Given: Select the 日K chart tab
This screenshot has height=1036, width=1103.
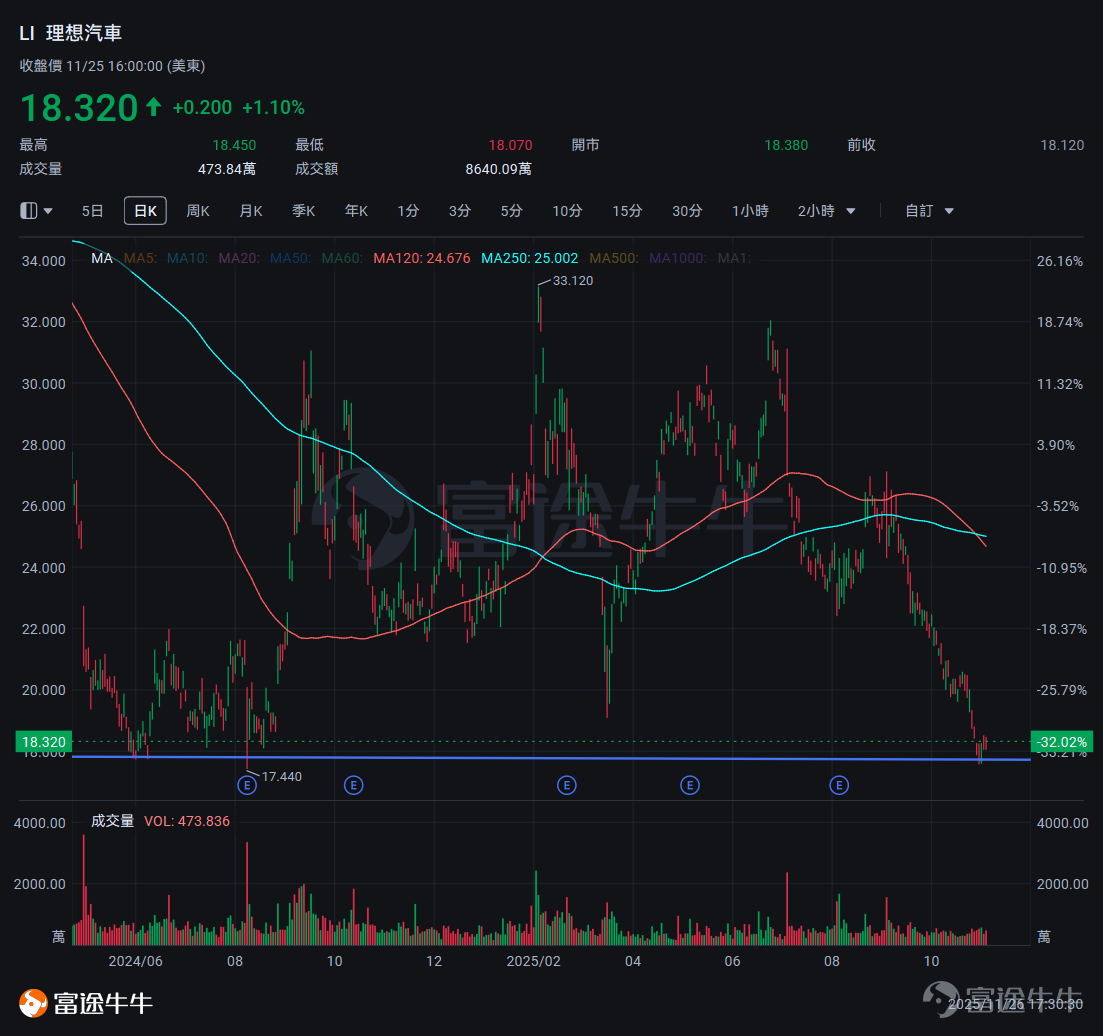Looking at the screenshot, I should [x=146, y=210].
